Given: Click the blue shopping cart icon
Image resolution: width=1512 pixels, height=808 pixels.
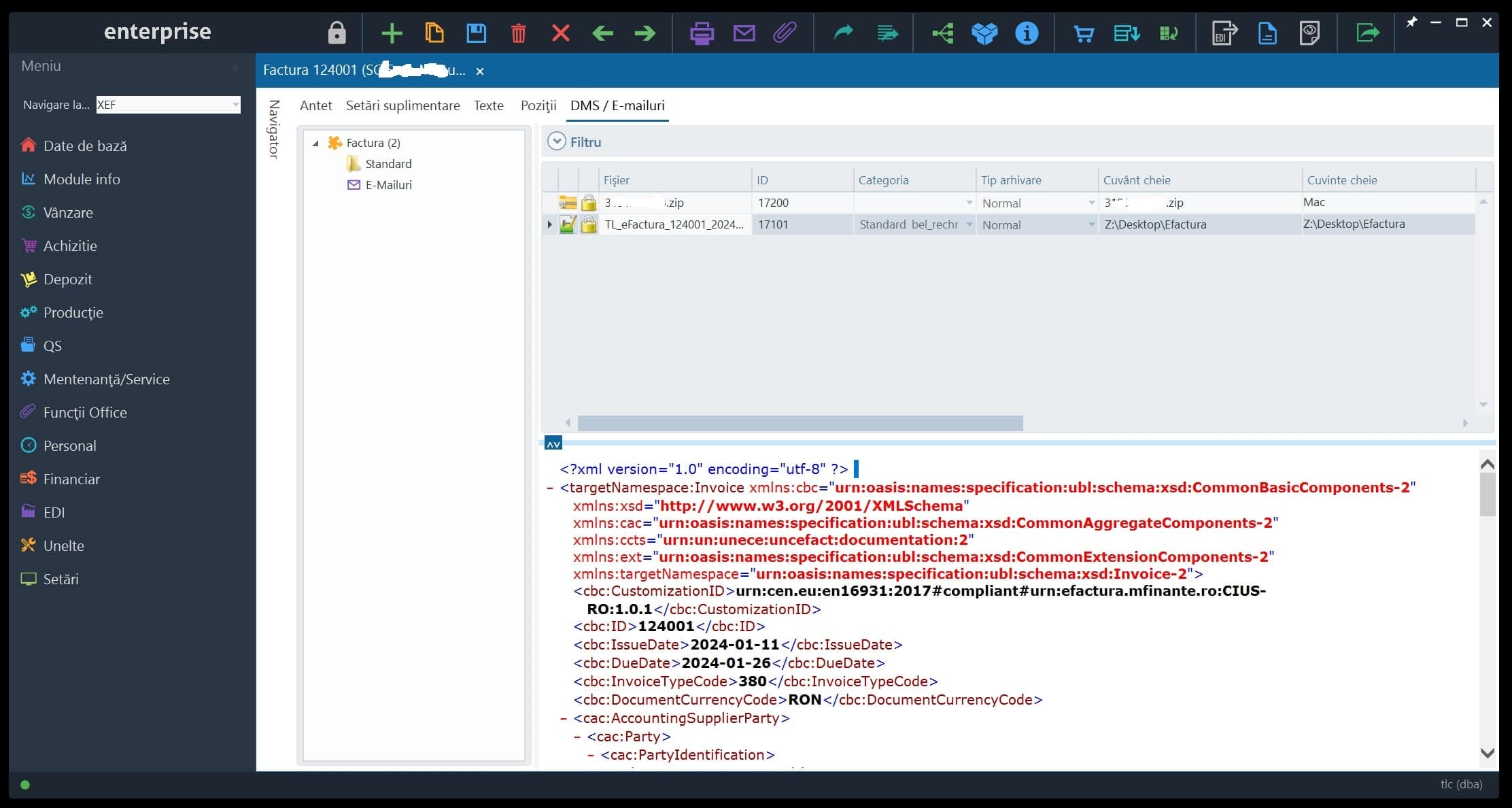Looking at the screenshot, I should pos(1084,33).
